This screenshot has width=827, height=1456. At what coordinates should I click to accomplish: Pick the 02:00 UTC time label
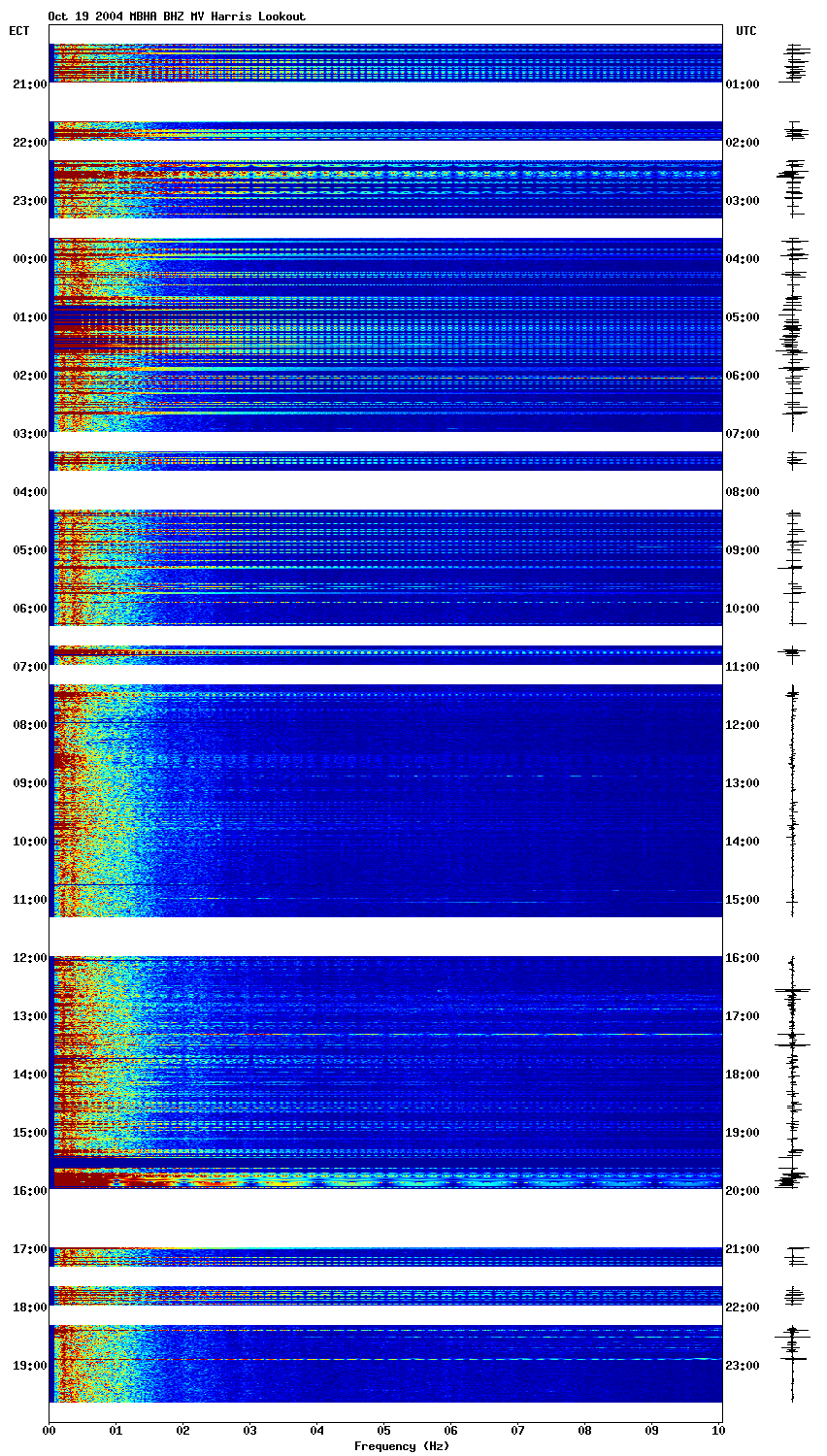(x=743, y=143)
